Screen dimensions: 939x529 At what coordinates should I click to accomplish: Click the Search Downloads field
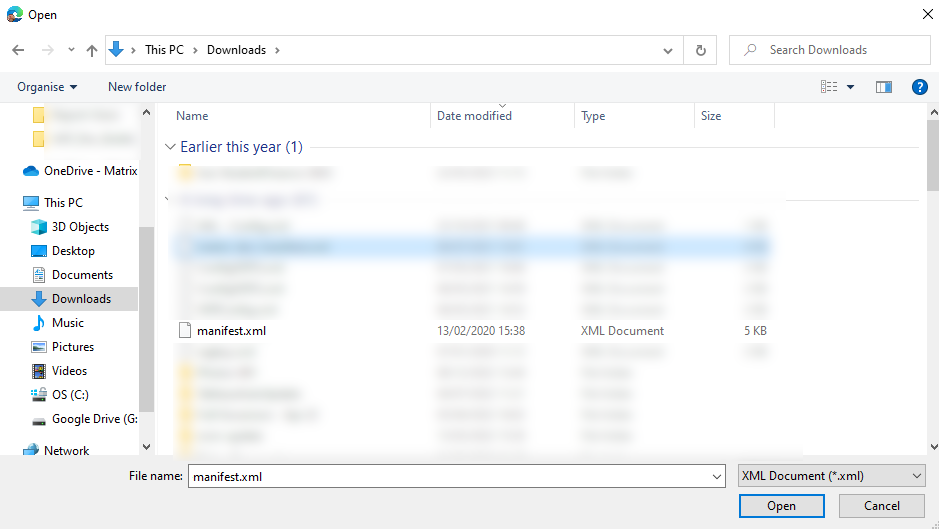[840, 50]
